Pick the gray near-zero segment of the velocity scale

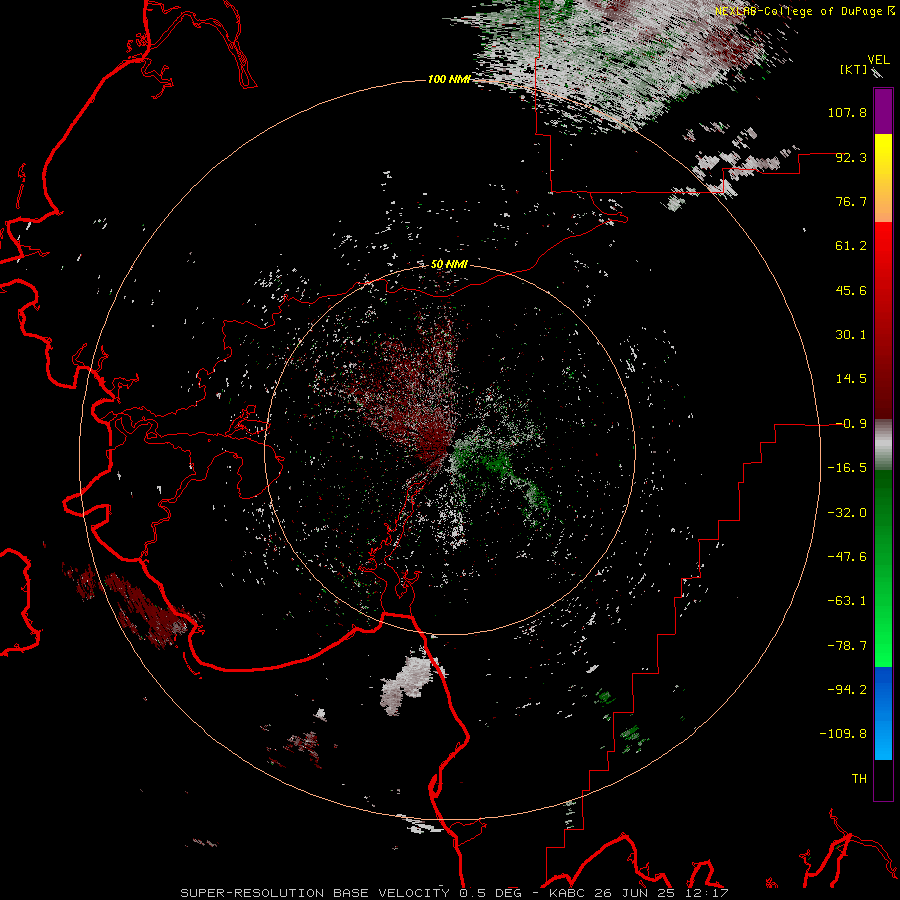click(x=883, y=445)
